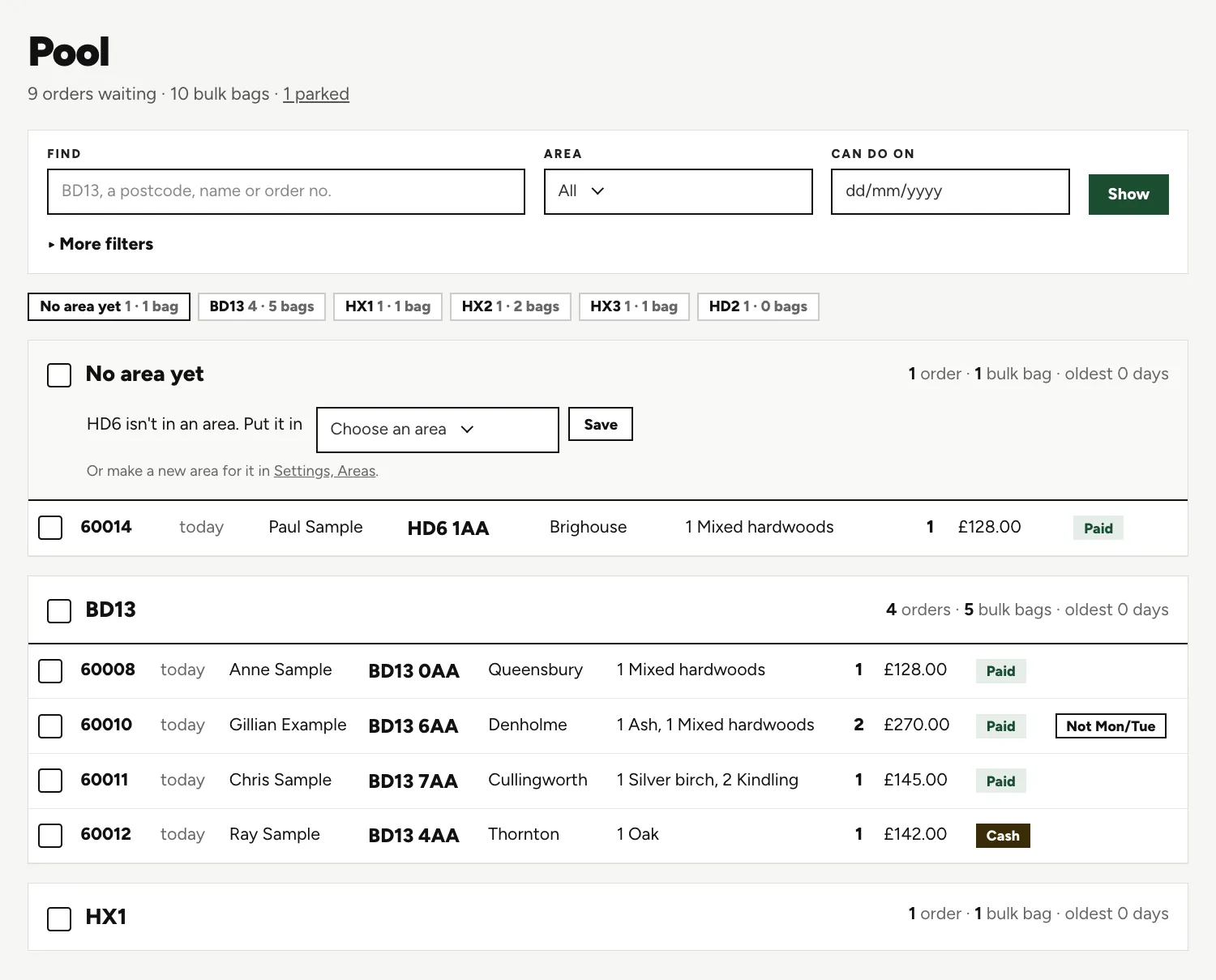
Task: Tick the No area yet group checkbox
Action: [x=59, y=375]
